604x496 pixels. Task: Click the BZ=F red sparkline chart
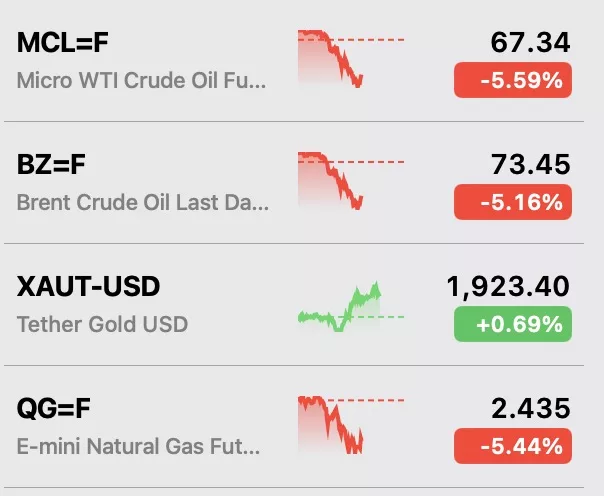tap(351, 181)
